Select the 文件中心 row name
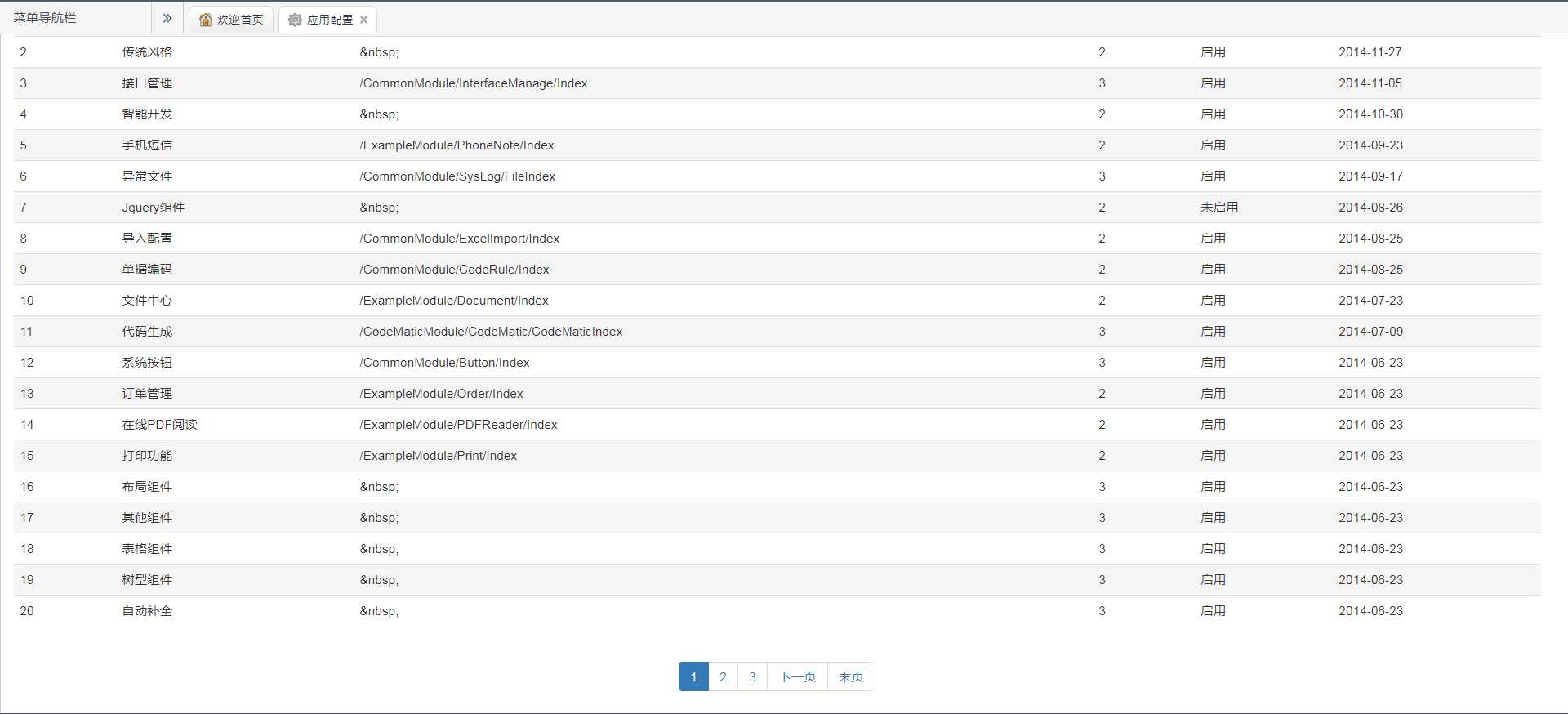The width and height of the screenshot is (1568, 714). point(147,301)
